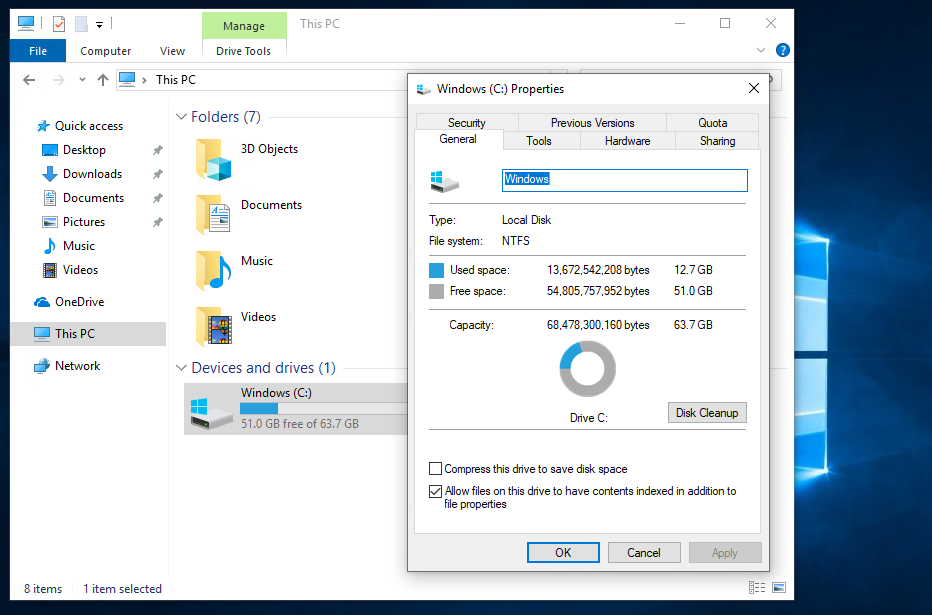Select the 3D Objects folder icon
Image resolution: width=932 pixels, height=615 pixels.
coord(214,159)
